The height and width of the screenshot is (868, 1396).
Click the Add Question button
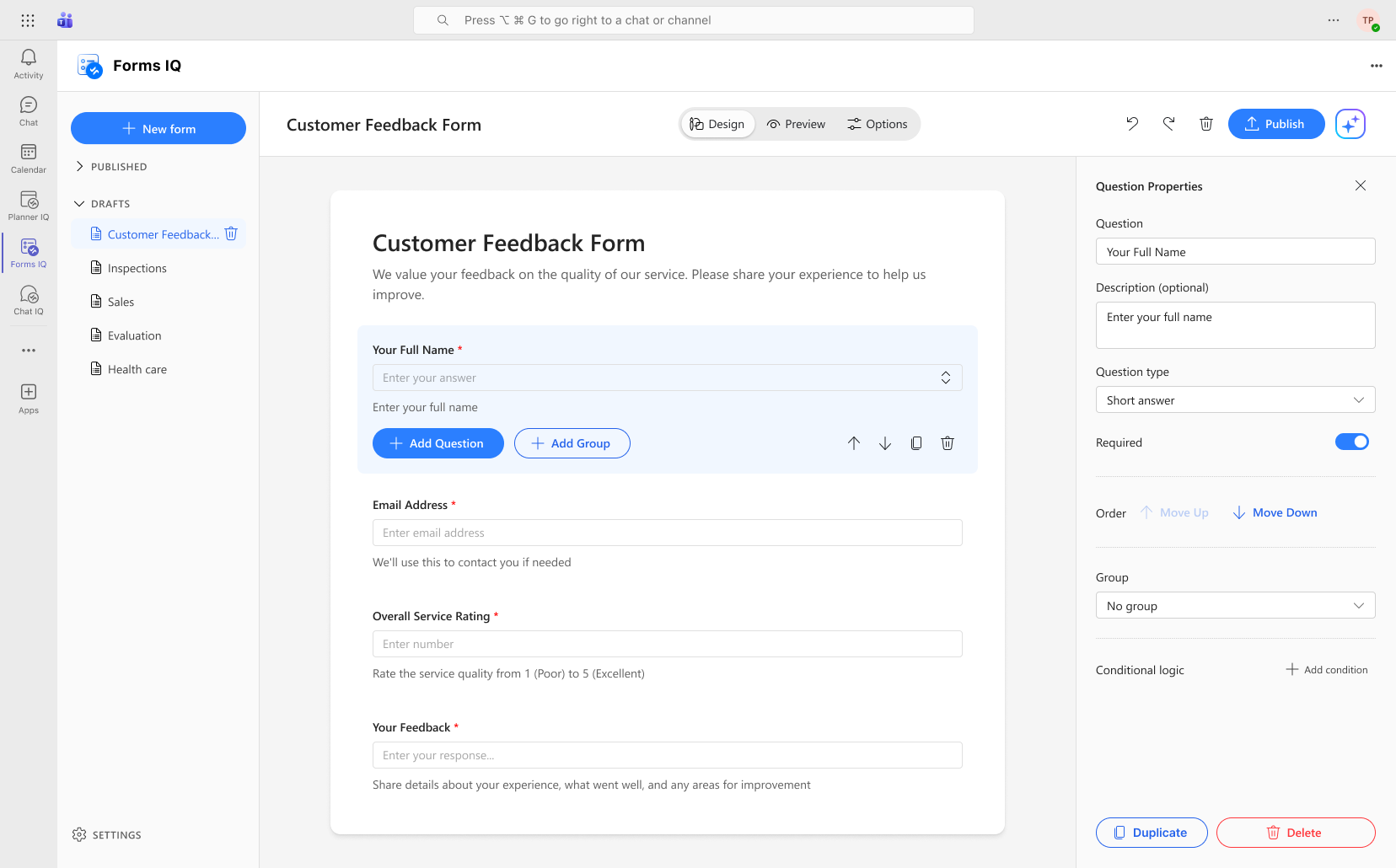click(438, 443)
